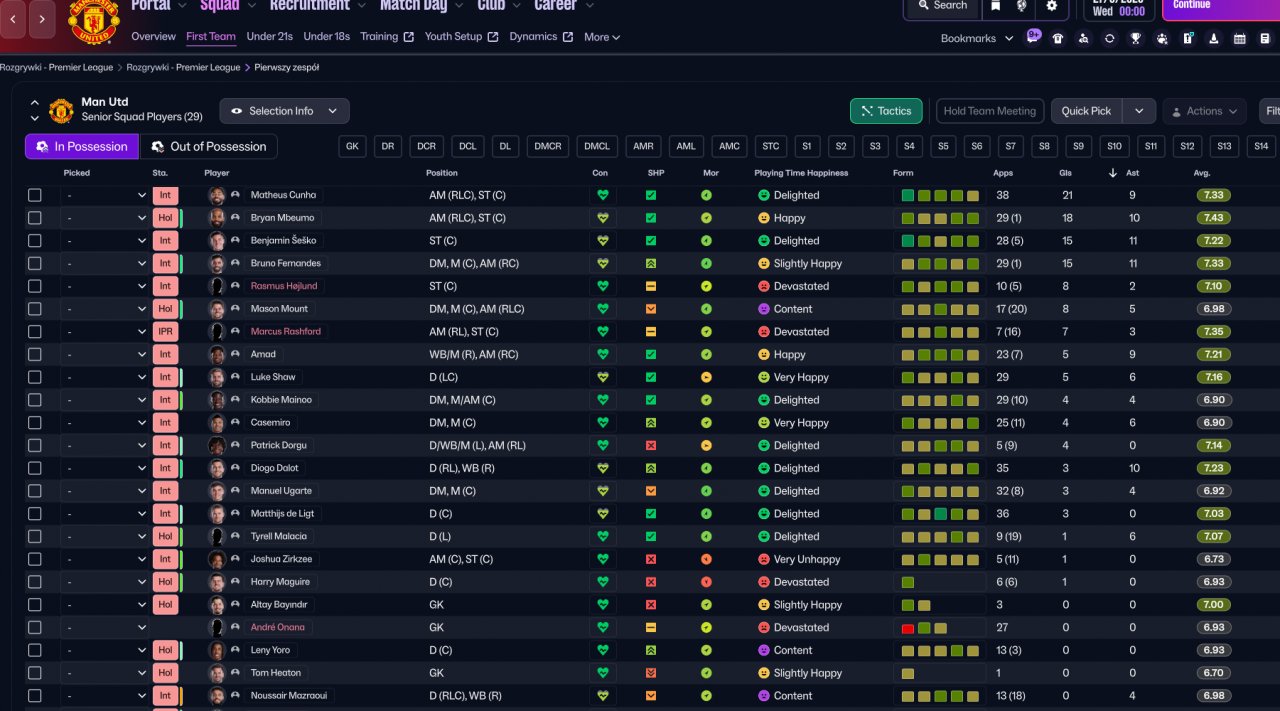Screen dimensions: 1280x711
Task: Open the calendar shortcut icon
Action: 1239,39
